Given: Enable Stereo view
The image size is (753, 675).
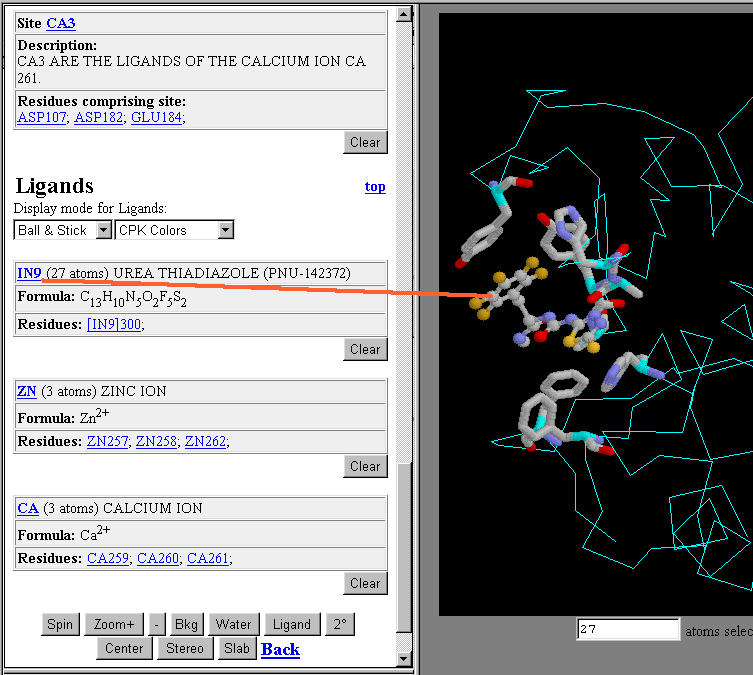Looking at the screenshot, I should (186, 649).
